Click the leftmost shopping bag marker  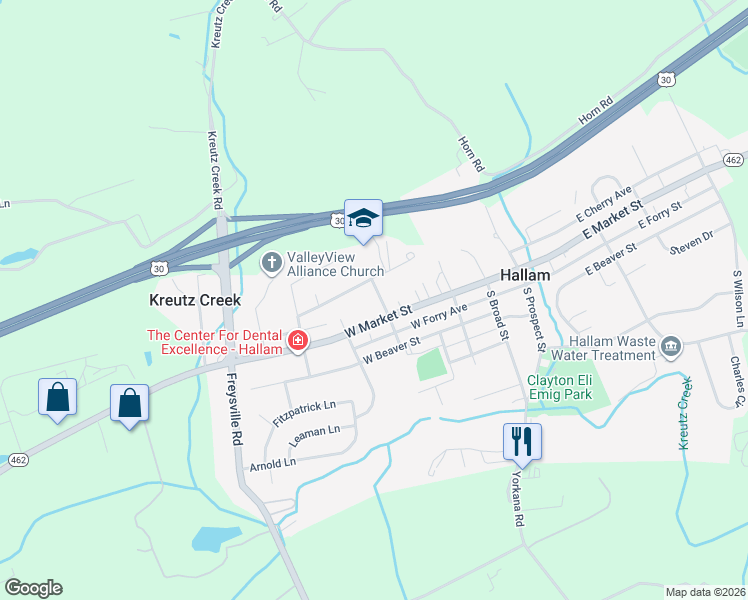(57, 398)
